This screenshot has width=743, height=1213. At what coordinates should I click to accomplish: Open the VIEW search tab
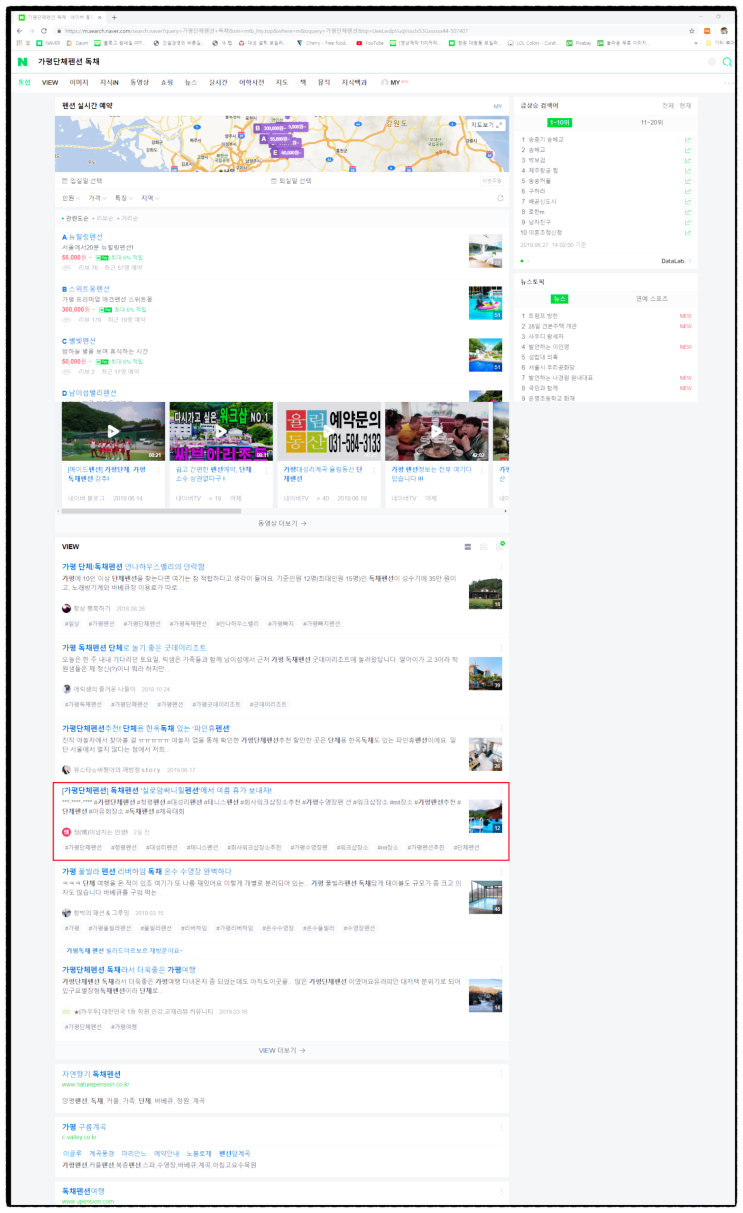pyautogui.click(x=50, y=82)
